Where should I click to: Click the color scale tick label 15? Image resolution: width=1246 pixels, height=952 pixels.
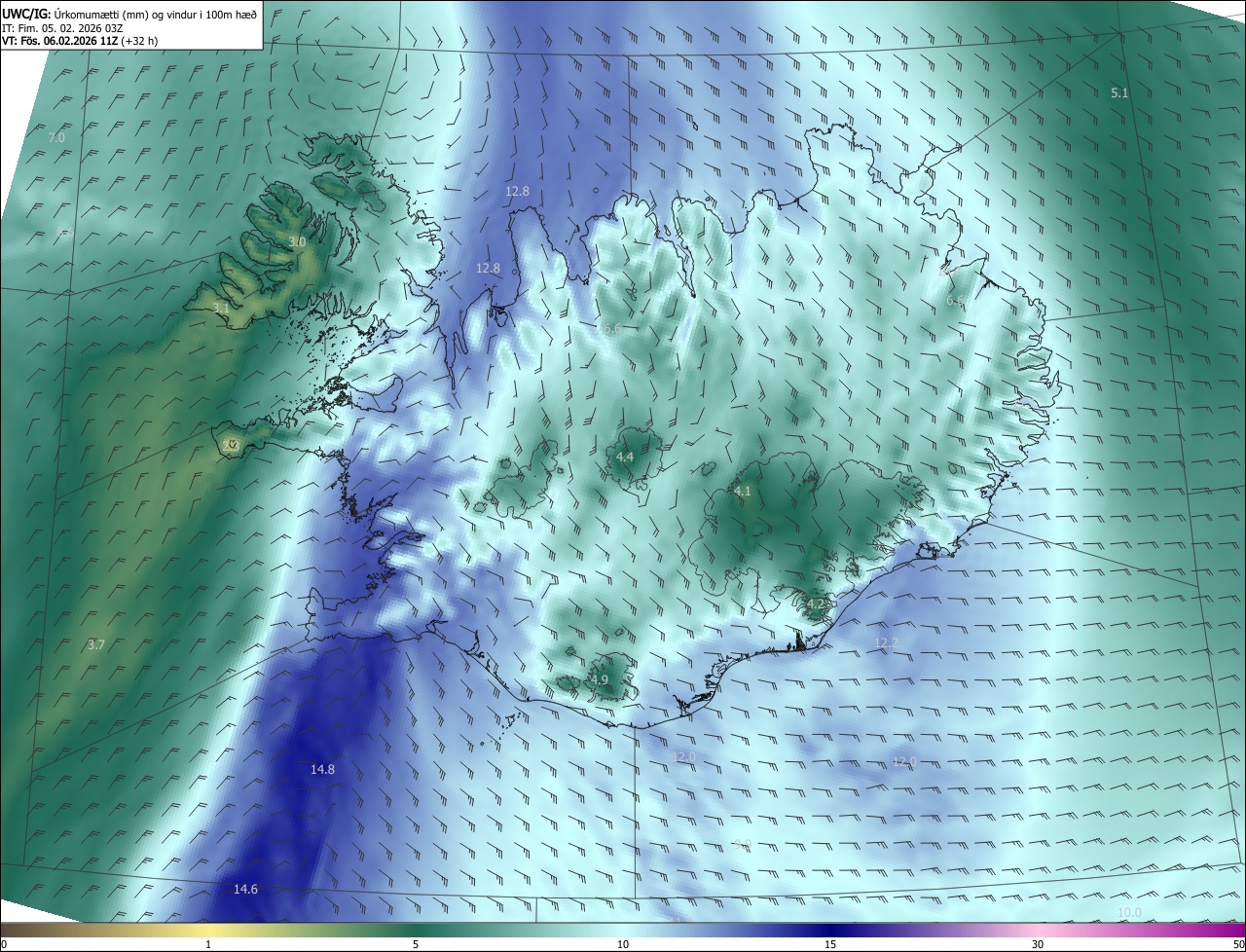[x=830, y=944]
